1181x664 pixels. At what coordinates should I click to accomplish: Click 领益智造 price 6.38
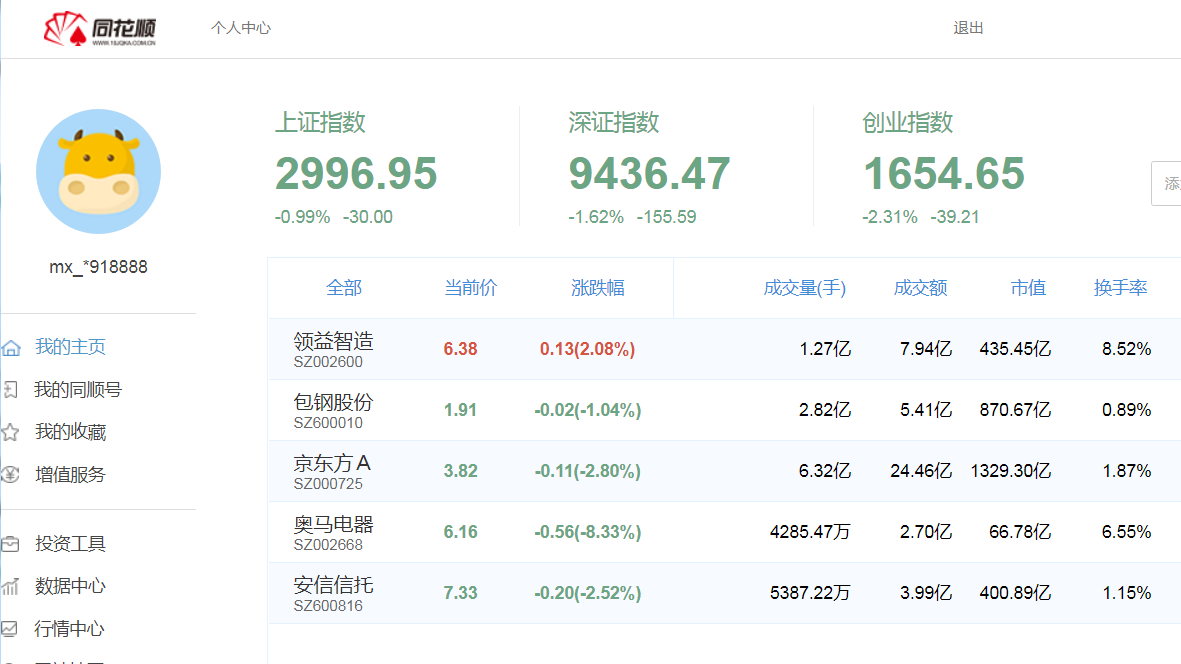tap(460, 349)
